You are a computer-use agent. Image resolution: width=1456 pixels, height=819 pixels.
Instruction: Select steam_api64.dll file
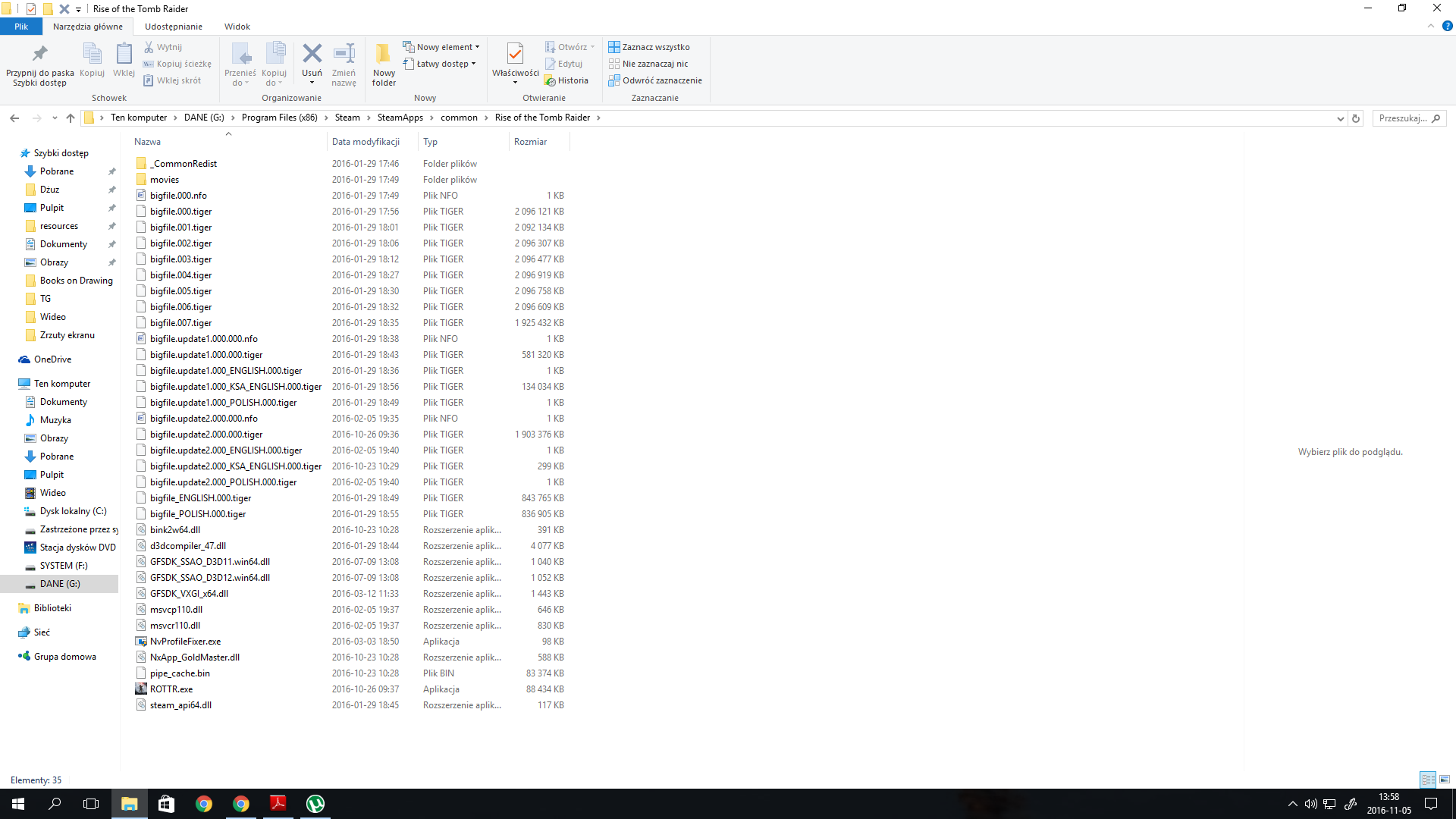click(180, 705)
